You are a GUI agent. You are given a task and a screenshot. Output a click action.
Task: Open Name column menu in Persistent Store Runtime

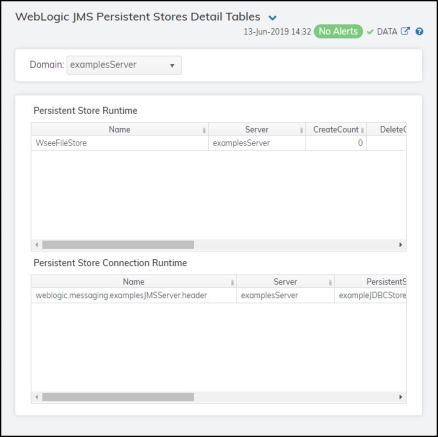coord(204,130)
